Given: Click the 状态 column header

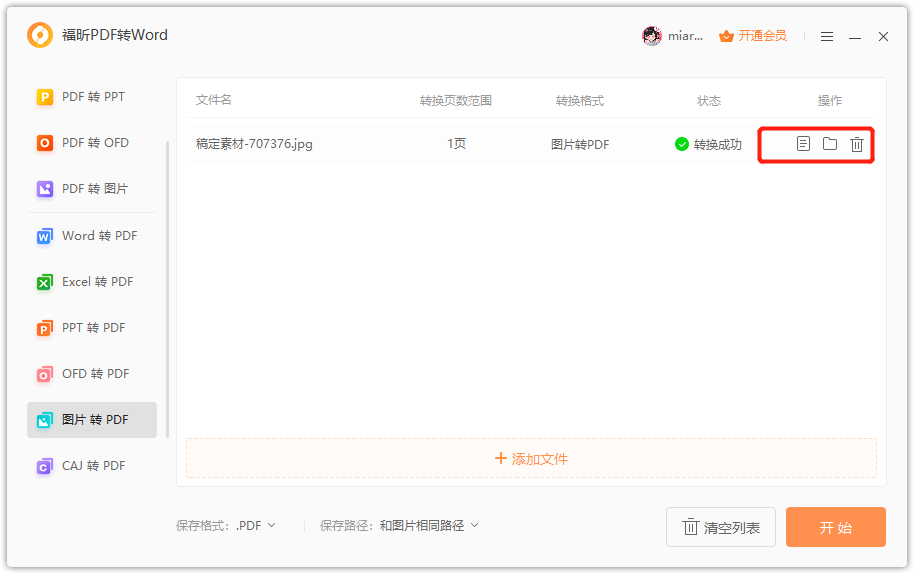Looking at the screenshot, I should click(709, 101).
